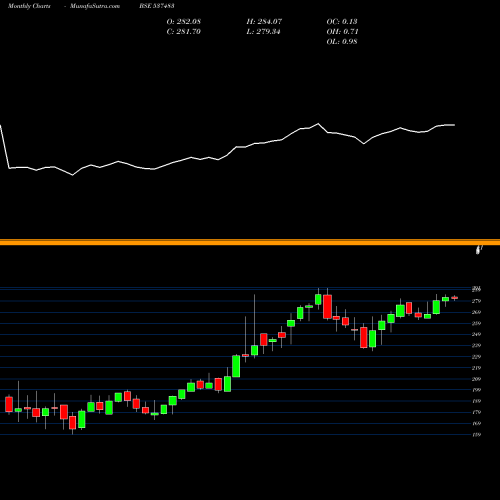Click the 209 price axis label

(477, 379)
